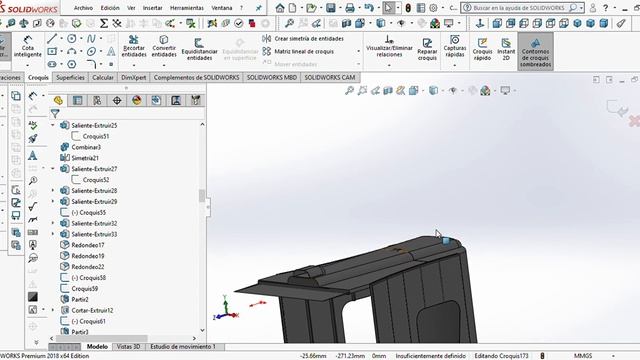Screen dimensions: 640x360
Task: Click the Instant 2D button
Action: click(506, 49)
